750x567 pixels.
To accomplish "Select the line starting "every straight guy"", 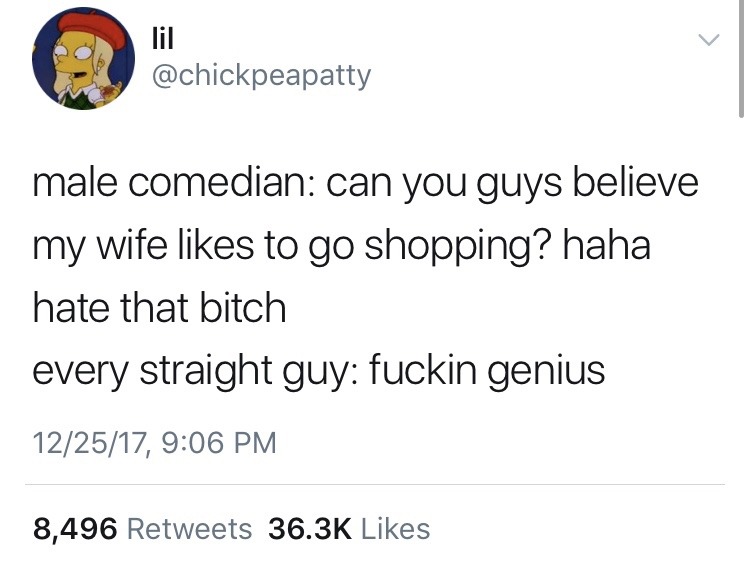I will [x=319, y=371].
